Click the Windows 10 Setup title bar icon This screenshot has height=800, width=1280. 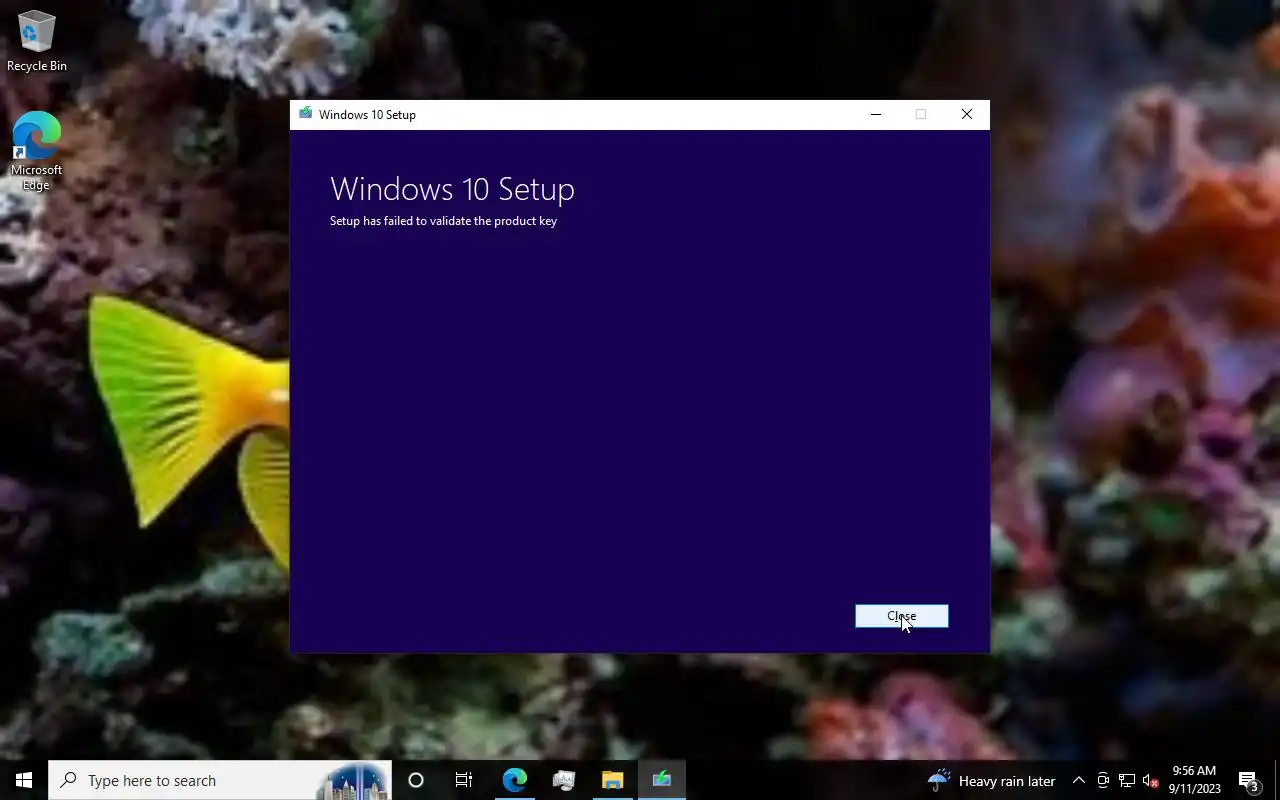[x=305, y=114]
